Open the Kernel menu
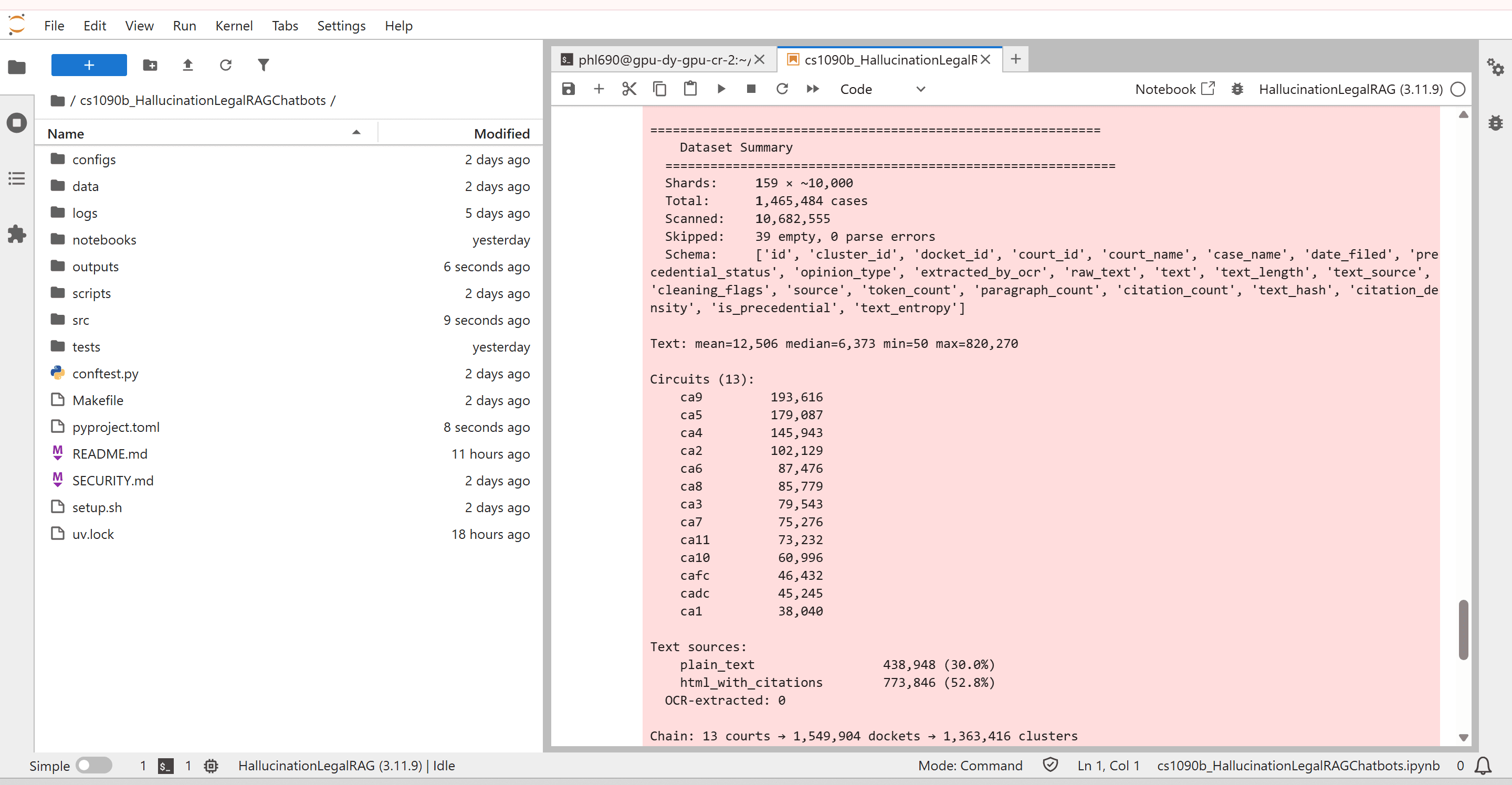The height and width of the screenshot is (785, 1512). tap(234, 26)
